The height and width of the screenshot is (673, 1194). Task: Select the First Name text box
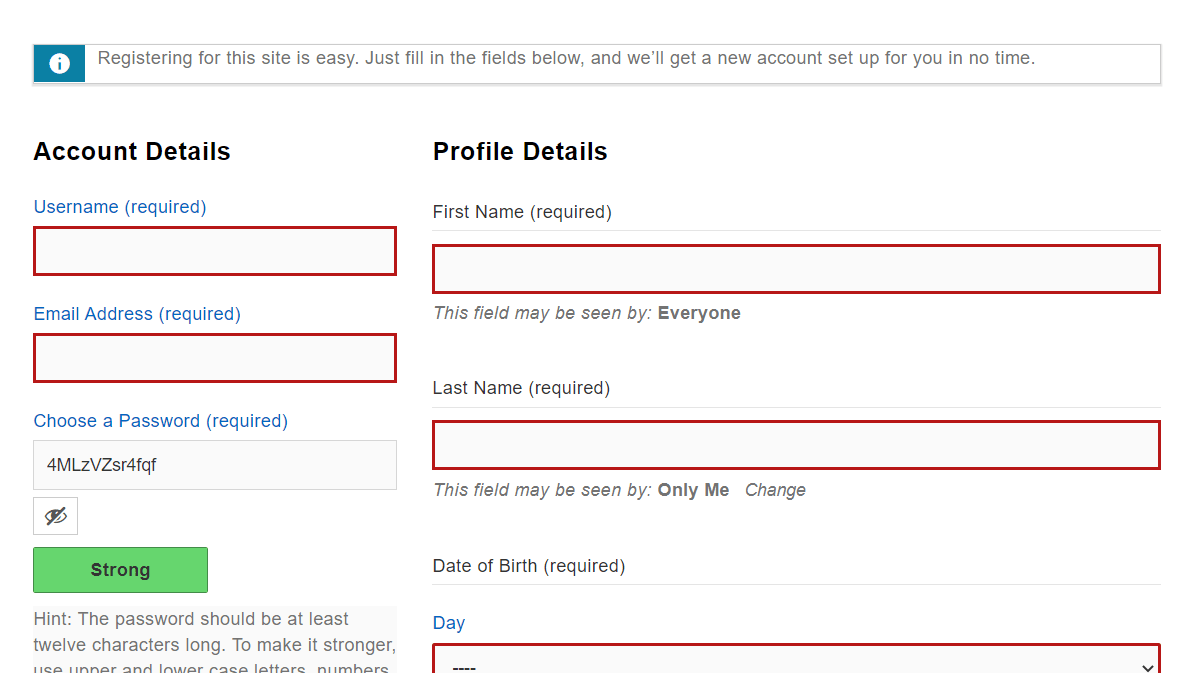tap(796, 269)
